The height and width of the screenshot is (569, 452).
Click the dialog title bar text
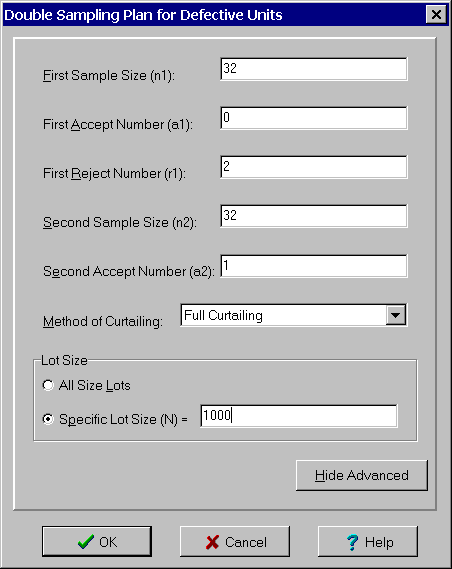[x=143, y=15]
